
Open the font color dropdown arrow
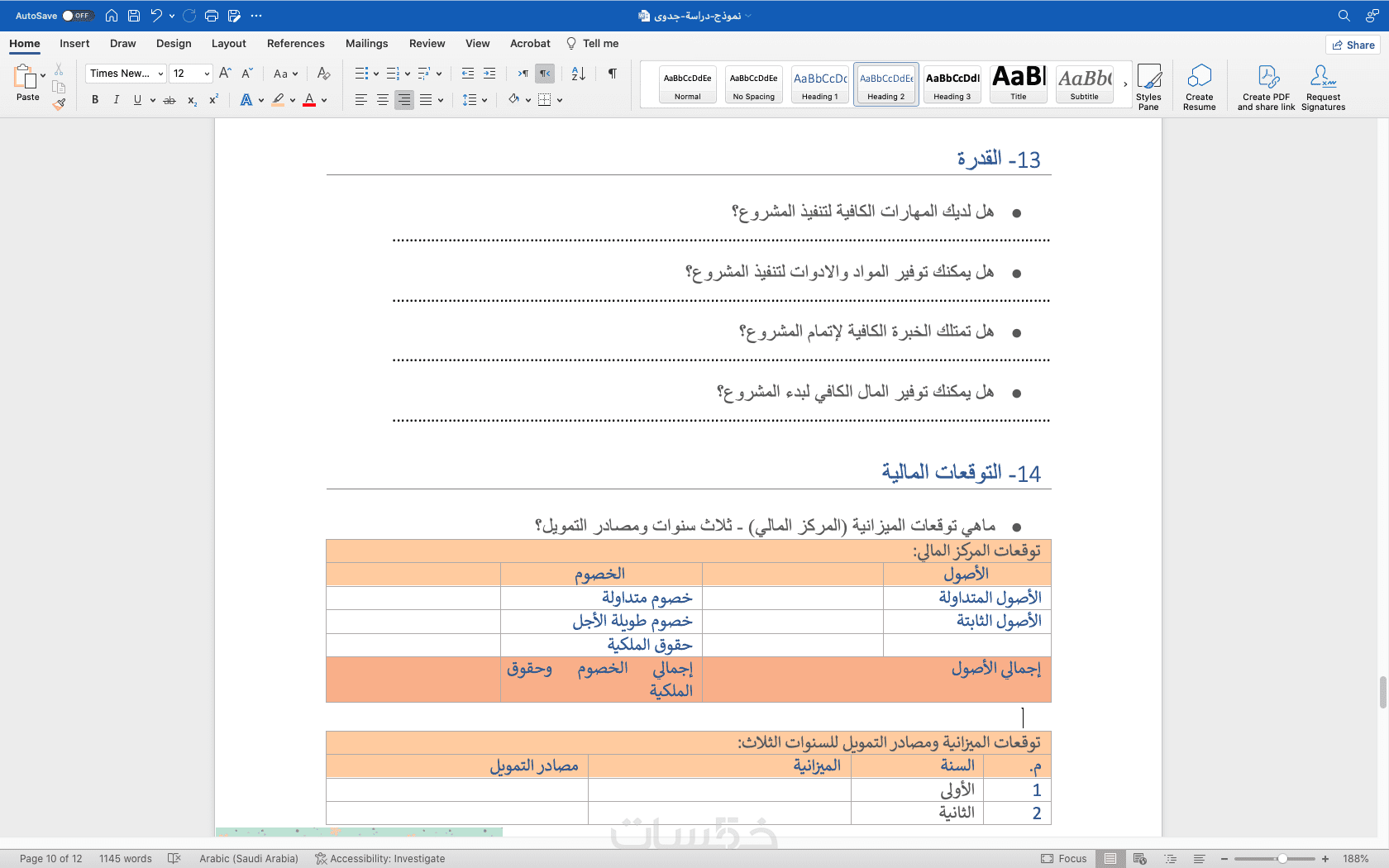point(324,100)
